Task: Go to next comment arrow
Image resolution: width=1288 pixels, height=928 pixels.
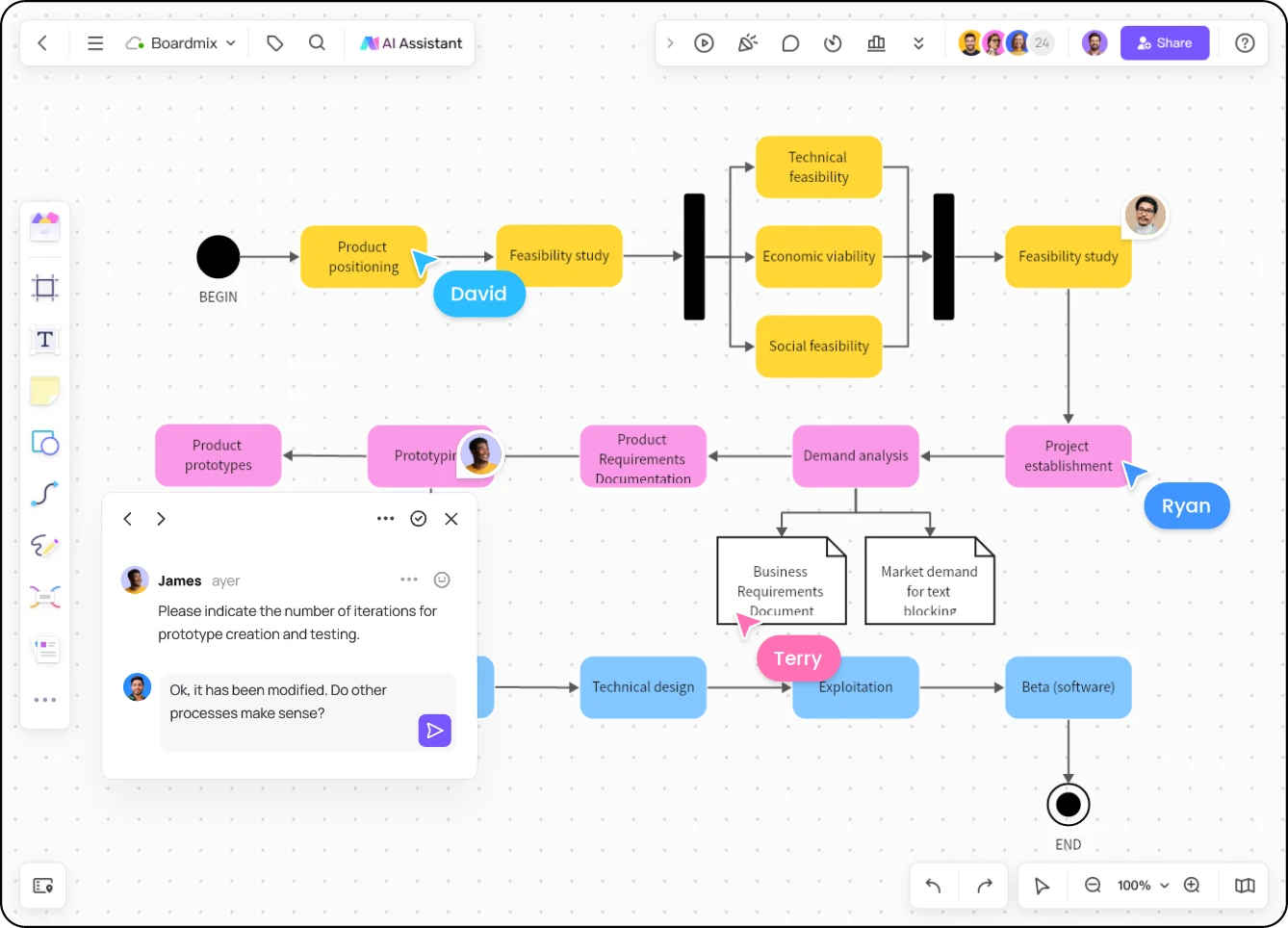Action: click(161, 519)
